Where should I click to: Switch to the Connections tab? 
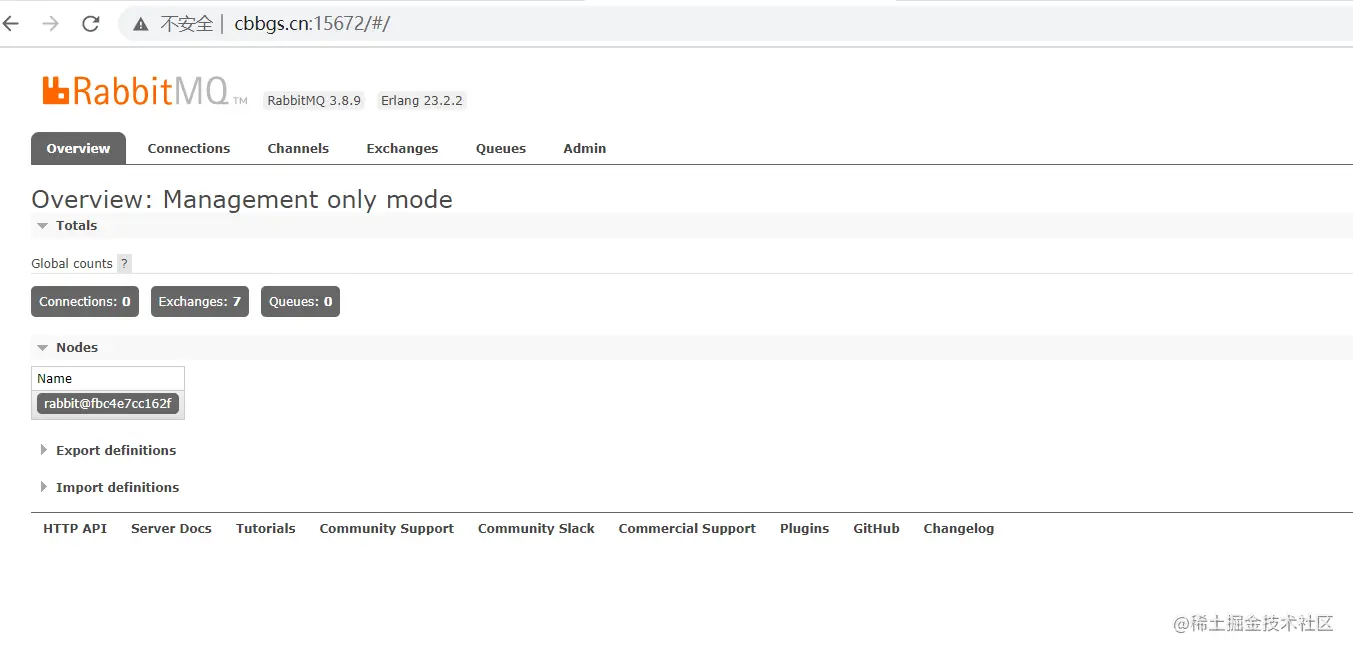(x=189, y=148)
